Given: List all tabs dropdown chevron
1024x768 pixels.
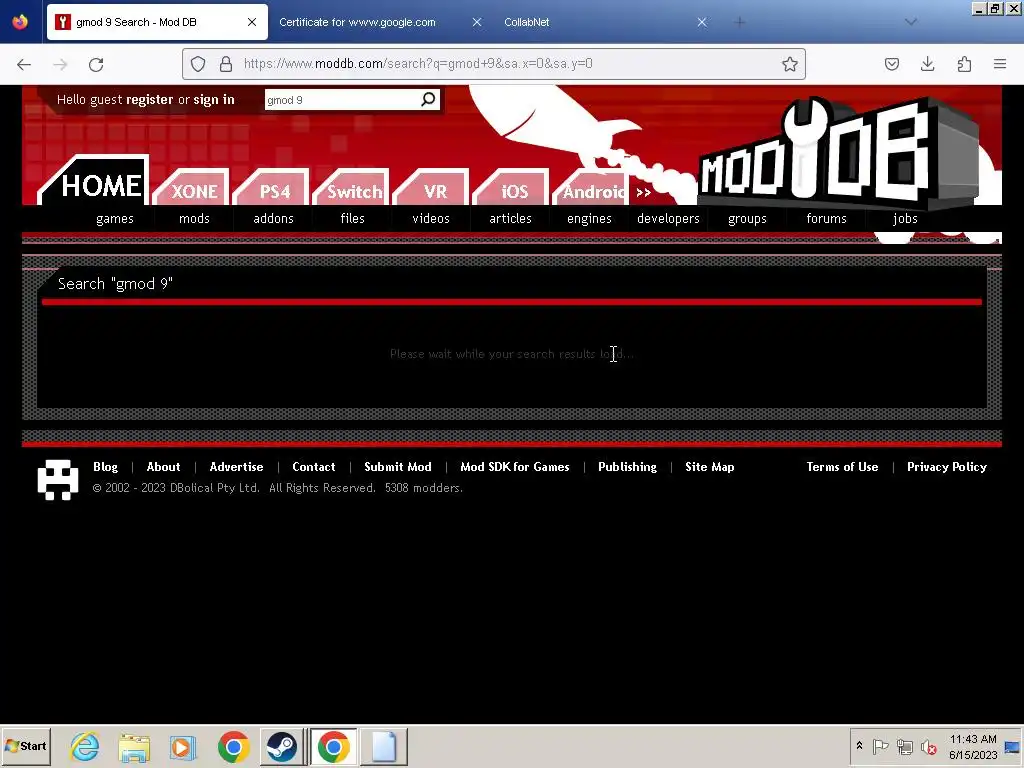Looking at the screenshot, I should click(911, 22).
